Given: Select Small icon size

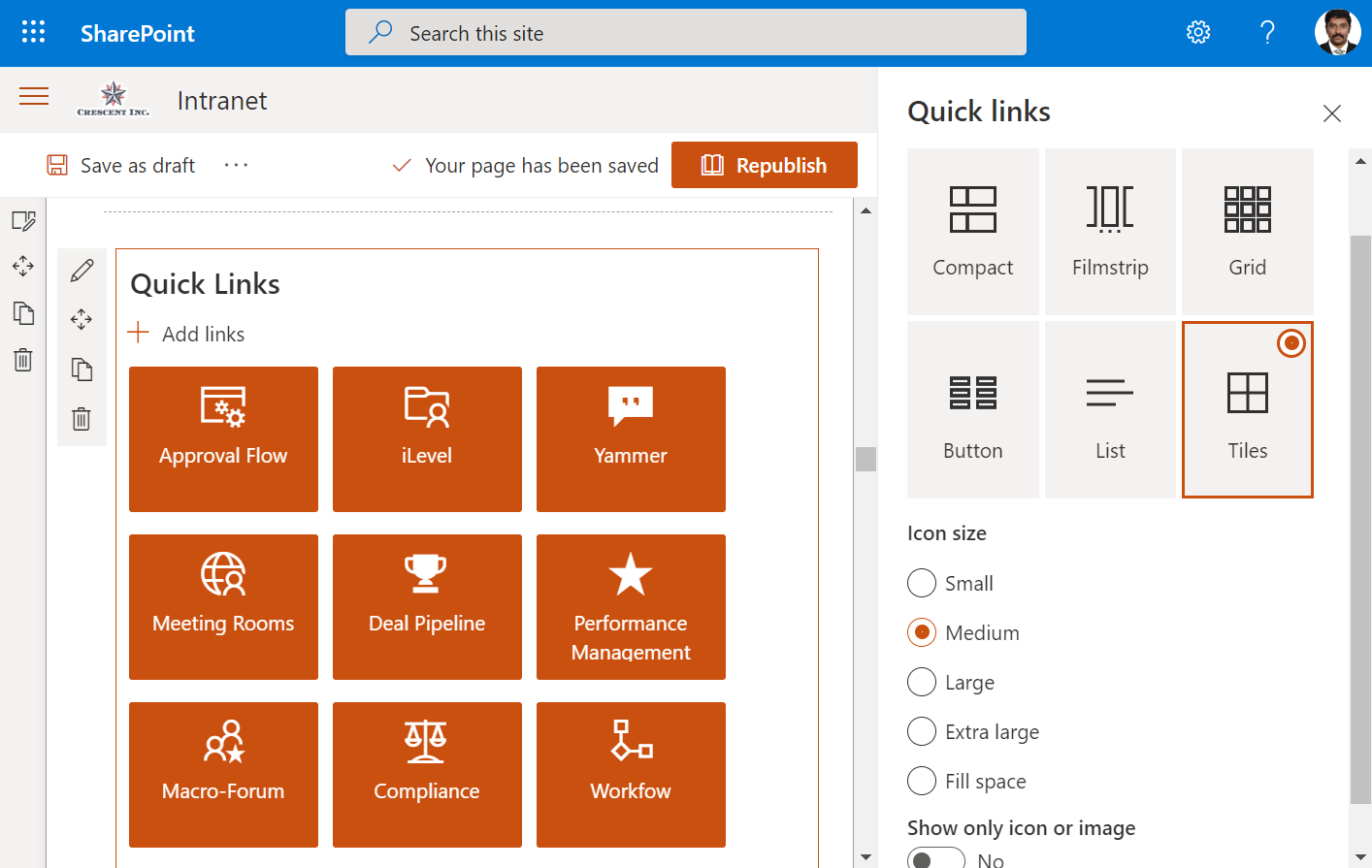Looking at the screenshot, I should click(x=921, y=583).
